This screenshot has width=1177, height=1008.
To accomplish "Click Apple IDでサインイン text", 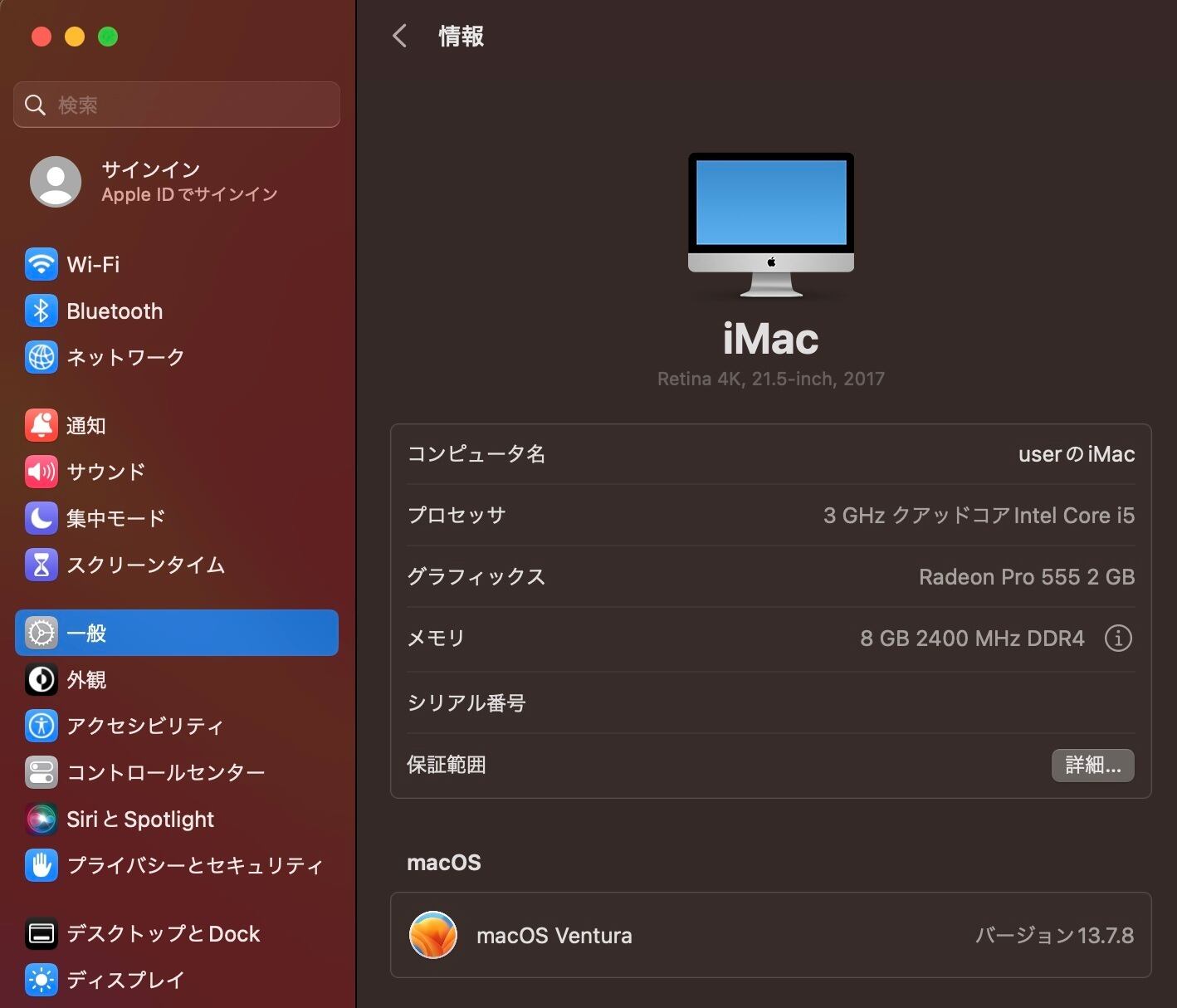I will (x=189, y=194).
